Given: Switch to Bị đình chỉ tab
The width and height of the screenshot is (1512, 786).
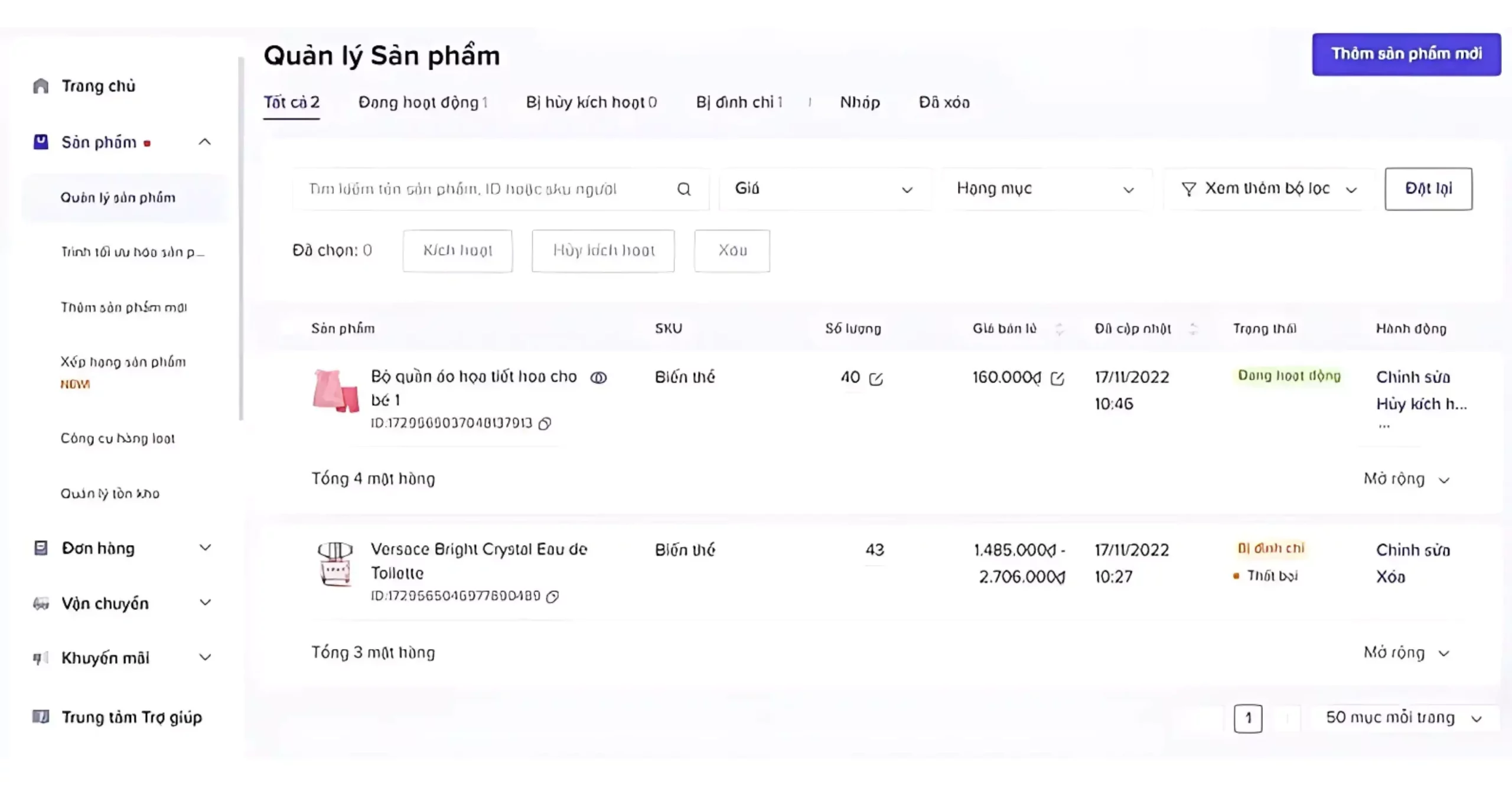Looking at the screenshot, I should pyautogui.click(x=739, y=103).
